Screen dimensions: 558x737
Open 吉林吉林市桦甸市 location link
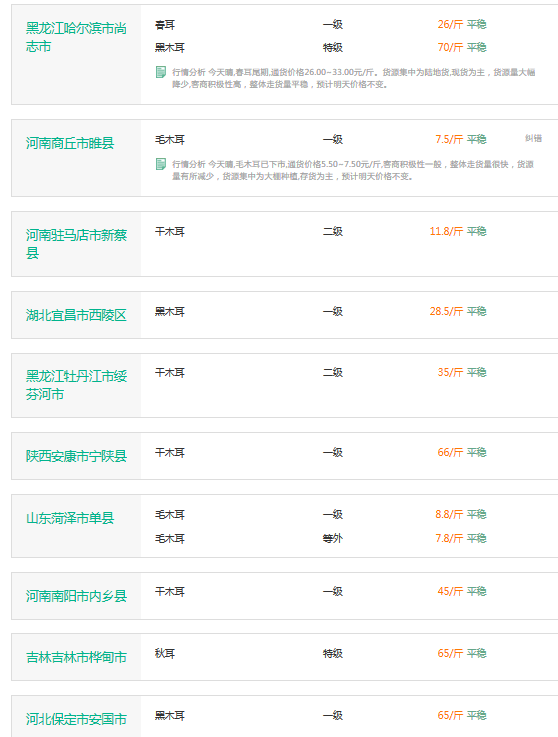[76, 657]
